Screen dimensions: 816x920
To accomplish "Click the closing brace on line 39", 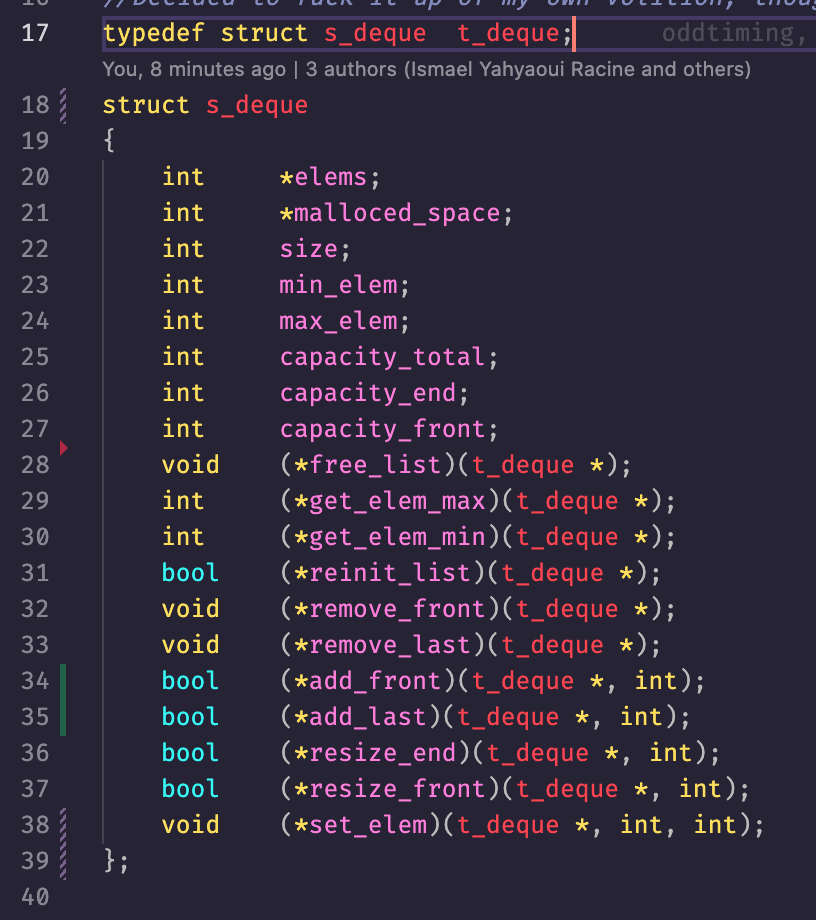I will click(x=109, y=861).
